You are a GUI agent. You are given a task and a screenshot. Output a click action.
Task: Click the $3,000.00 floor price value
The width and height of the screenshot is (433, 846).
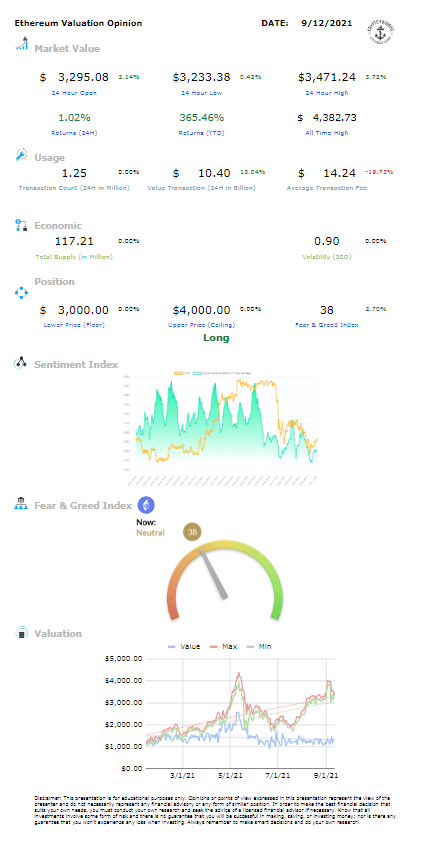(x=74, y=310)
